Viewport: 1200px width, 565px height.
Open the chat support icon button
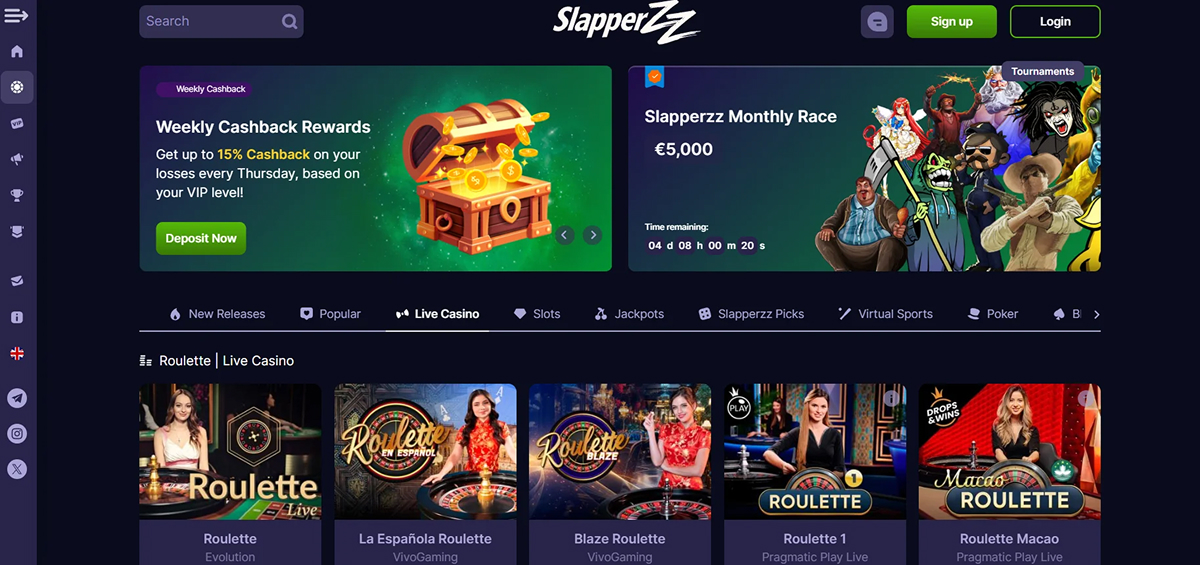(x=877, y=21)
